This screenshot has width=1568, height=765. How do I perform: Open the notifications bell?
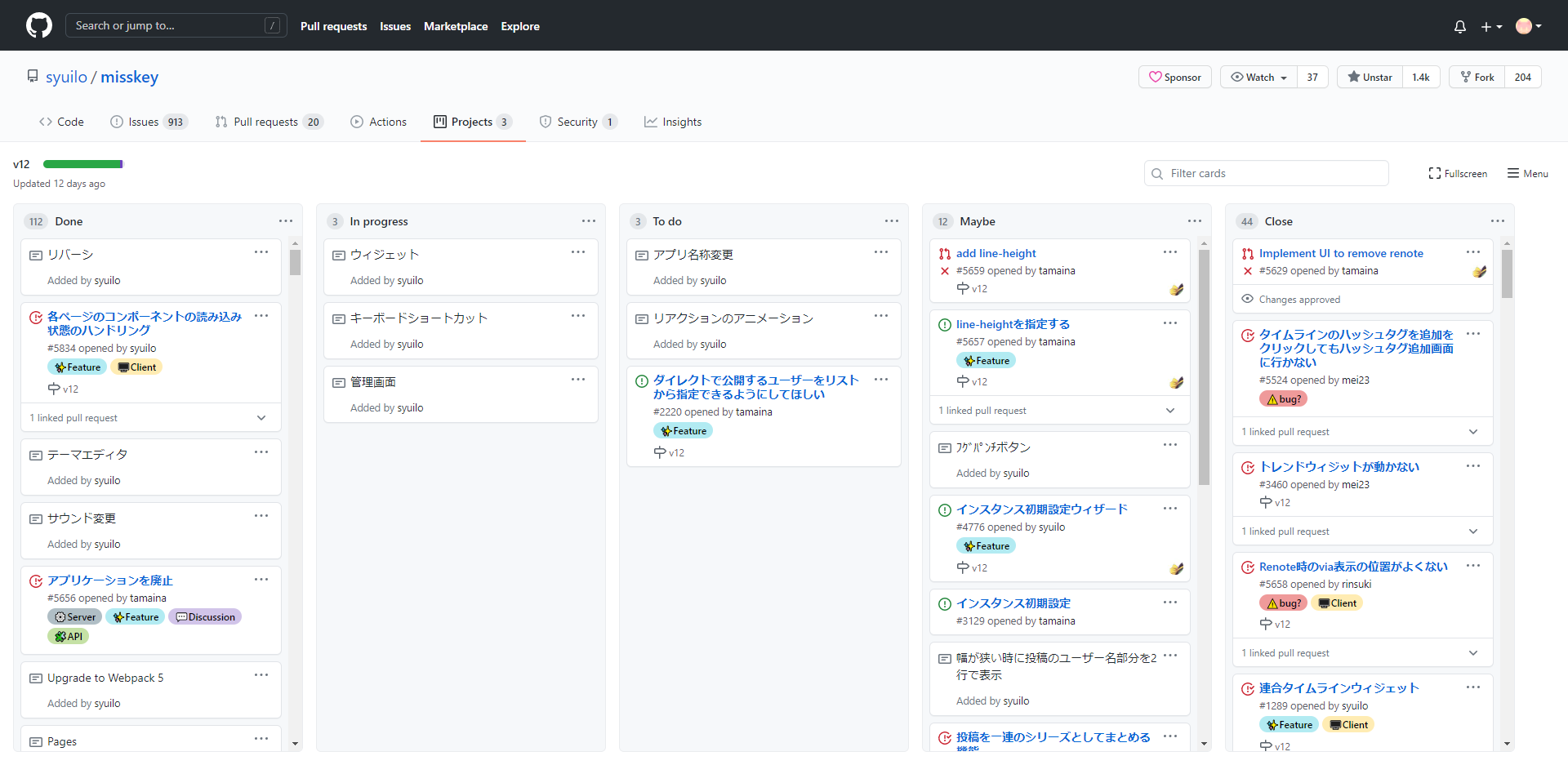click(x=1460, y=26)
